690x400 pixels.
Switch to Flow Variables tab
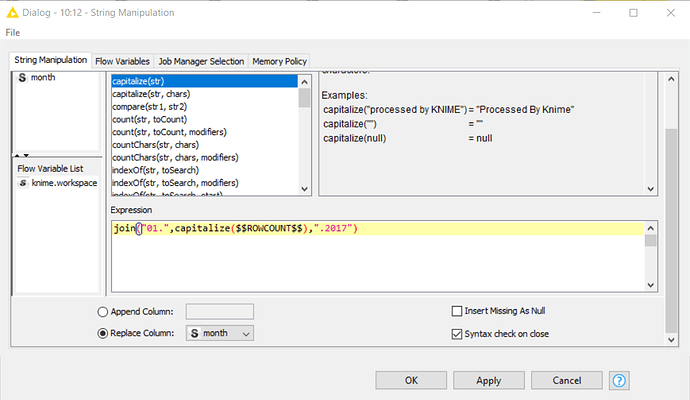[122, 62]
